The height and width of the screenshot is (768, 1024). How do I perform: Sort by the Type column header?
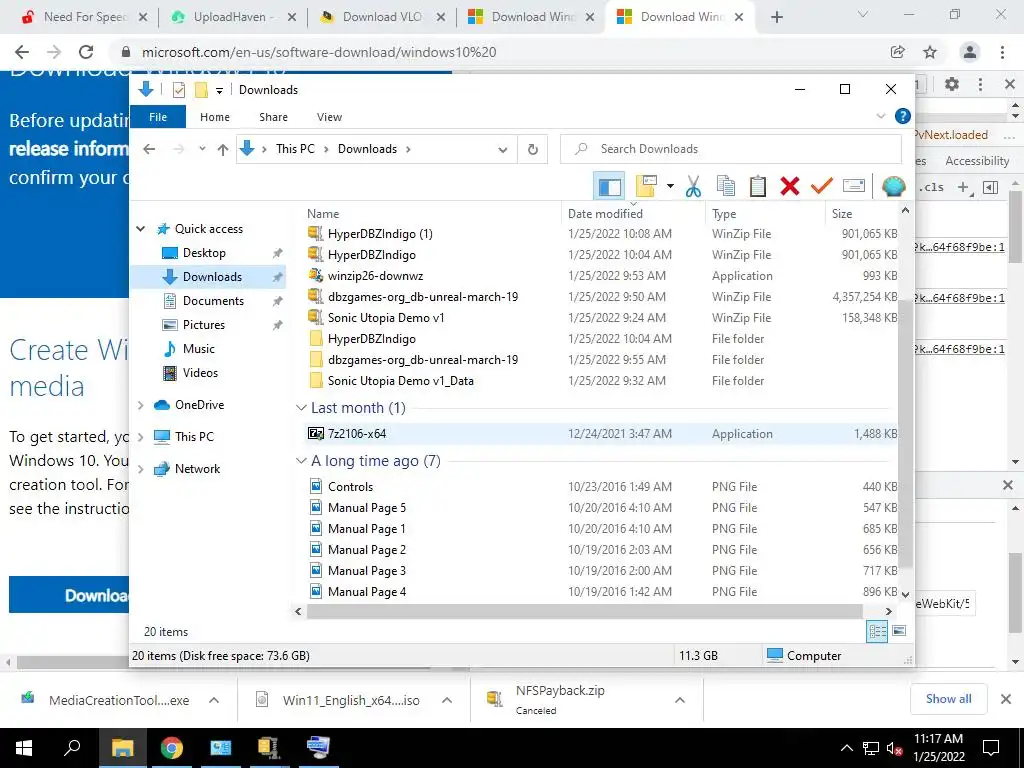pos(765,214)
